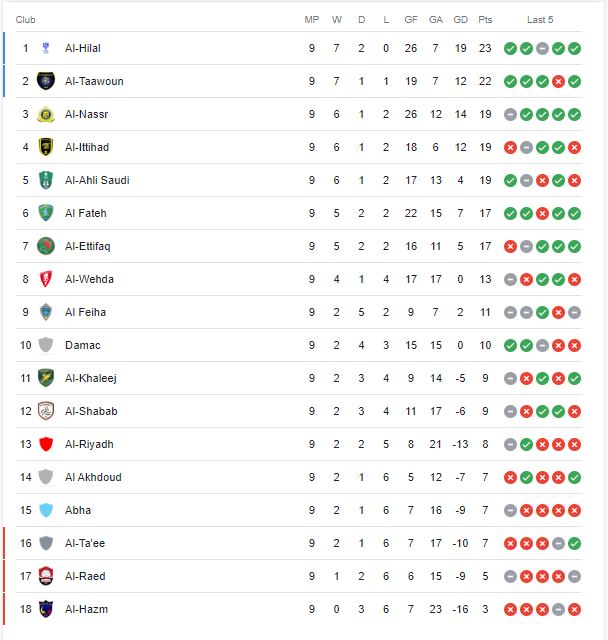This screenshot has width=608, height=640.
Task: Click the Al-Hazm club crest
Action: [x=45, y=609]
